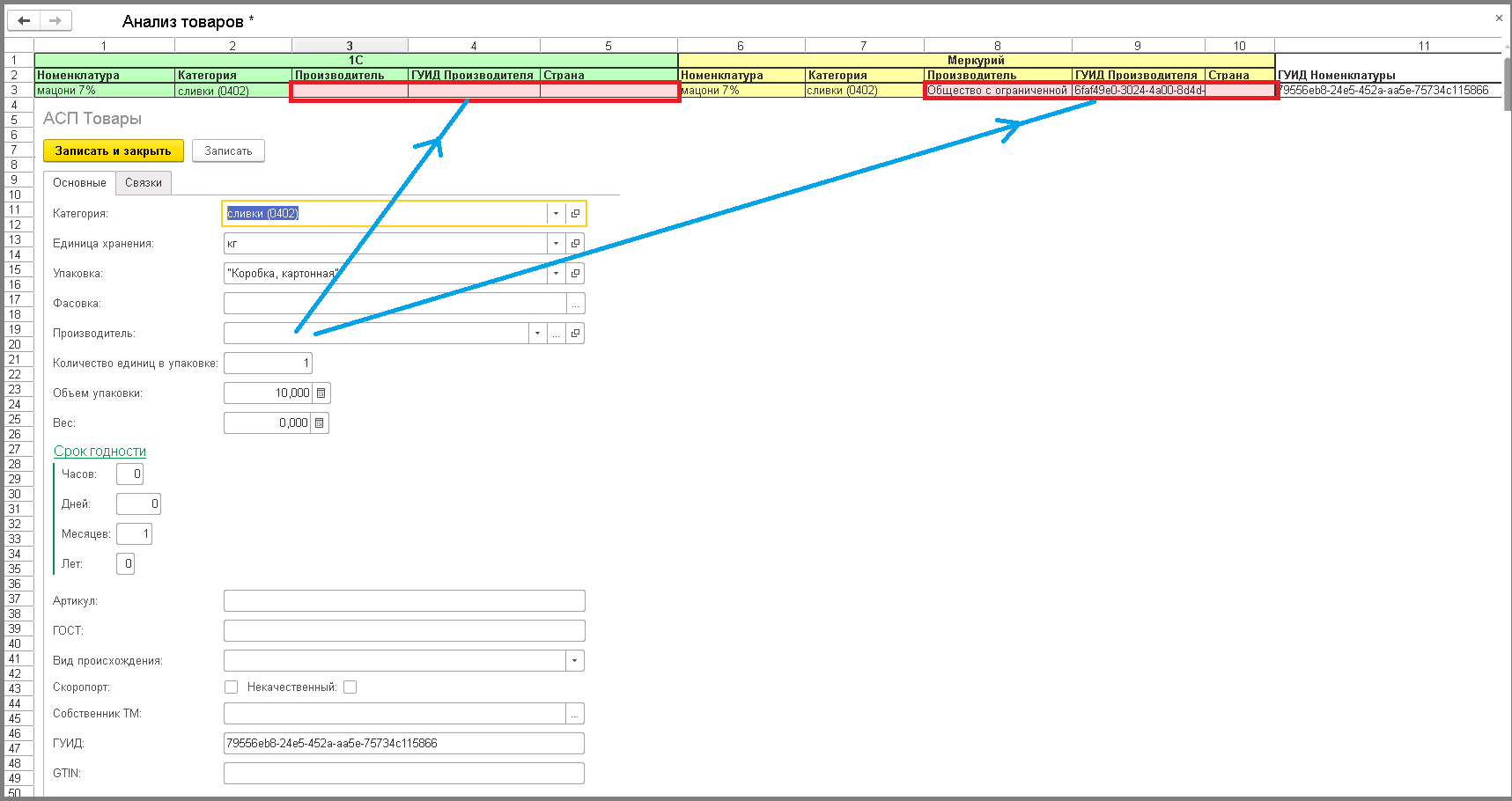
Task: Expand the Производитель dropdown list
Action: tap(537, 333)
